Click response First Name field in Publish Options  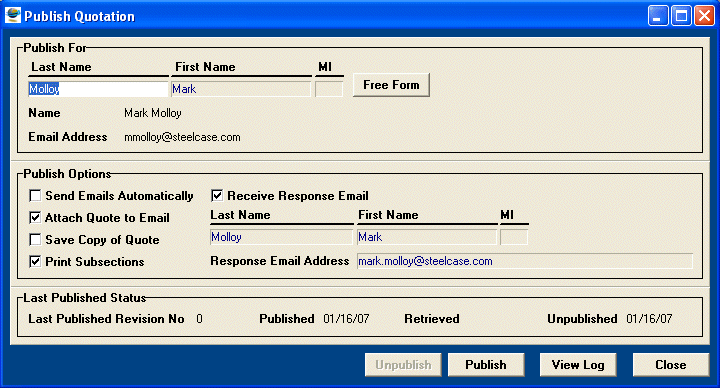tap(428, 237)
